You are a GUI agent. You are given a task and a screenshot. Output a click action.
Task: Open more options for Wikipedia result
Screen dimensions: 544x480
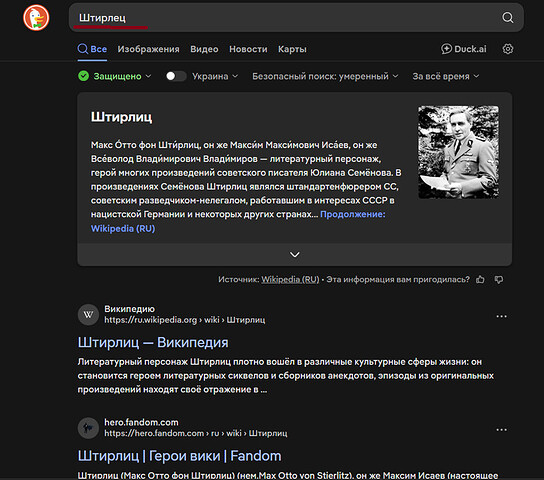tap(501, 316)
